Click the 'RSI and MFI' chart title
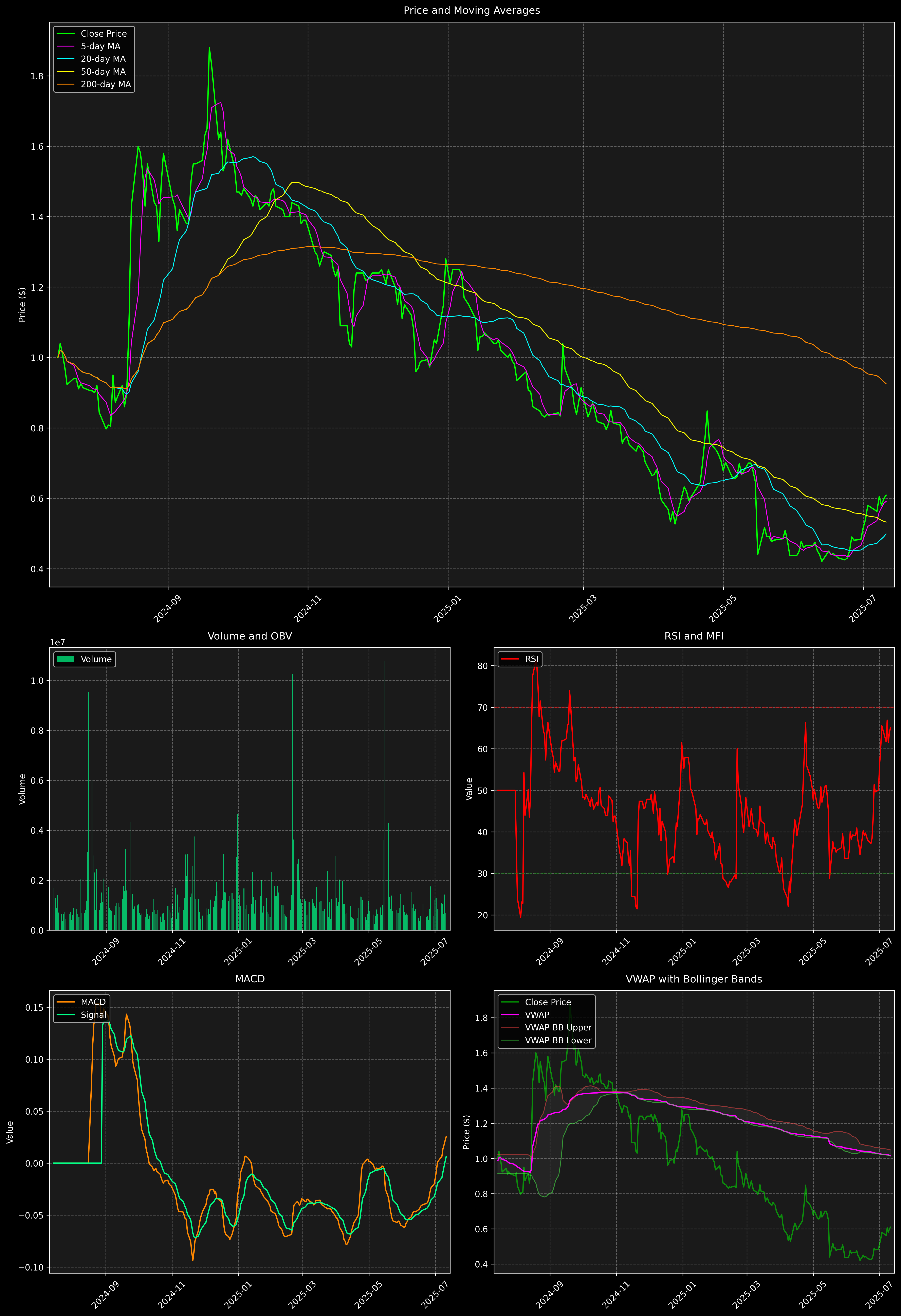901x1316 pixels. point(694,636)
